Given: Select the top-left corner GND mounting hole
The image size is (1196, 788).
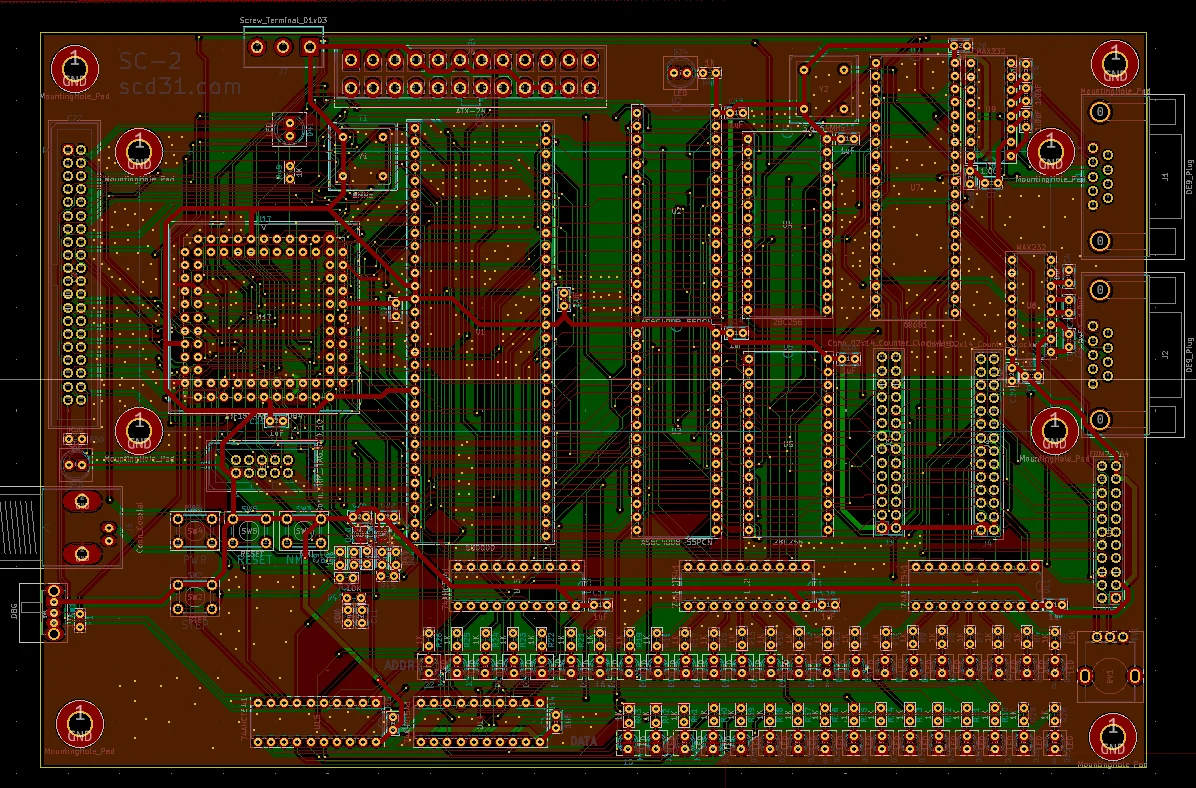Looking at the screenshot, I should (76, 66).
